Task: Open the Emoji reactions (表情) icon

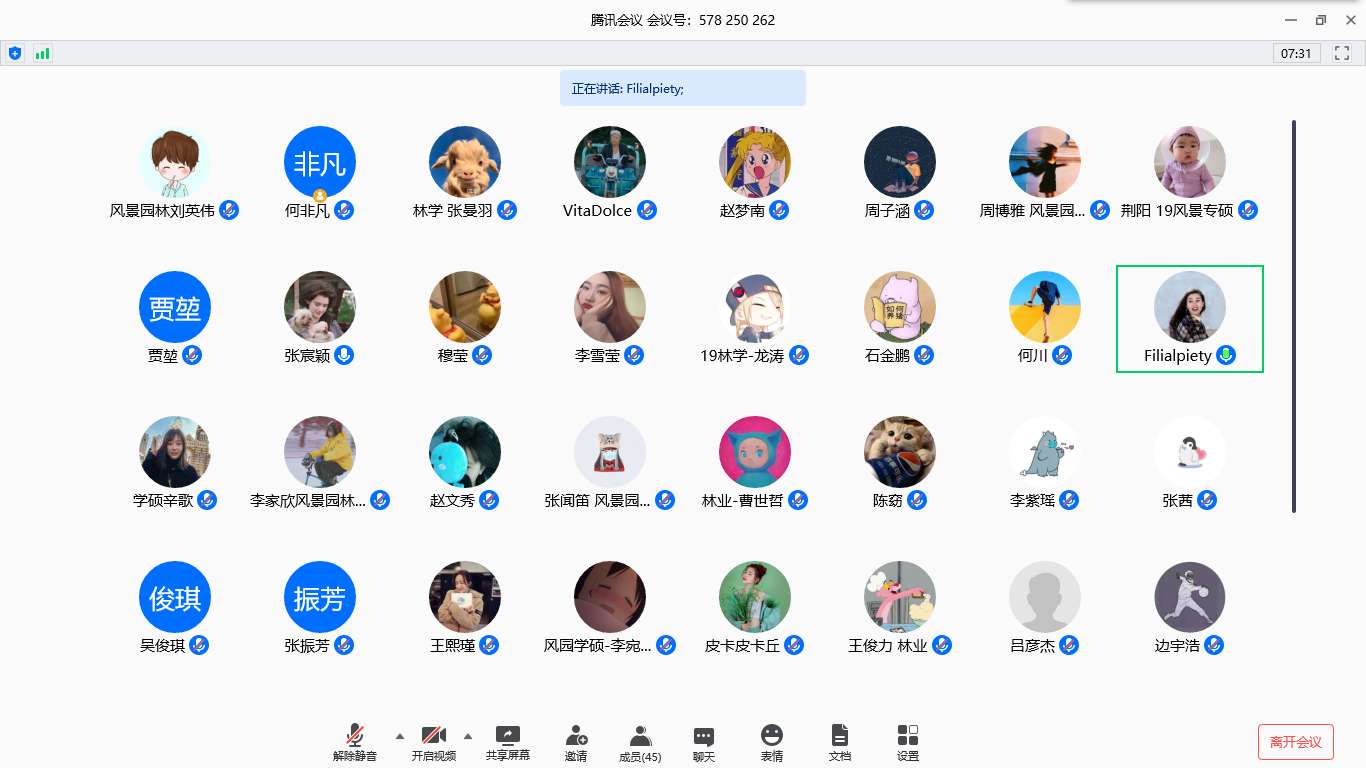Action: tap(771, 743)
